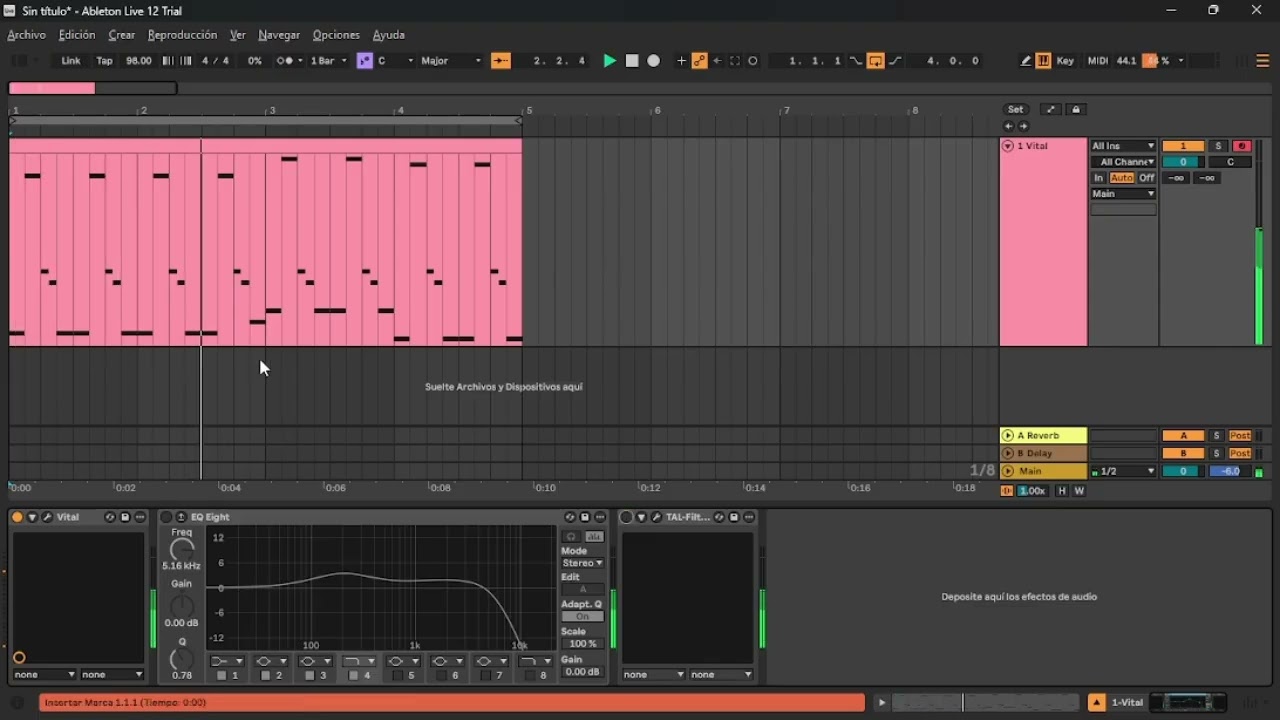Open the browser toggle at top right

point(1263,61)
